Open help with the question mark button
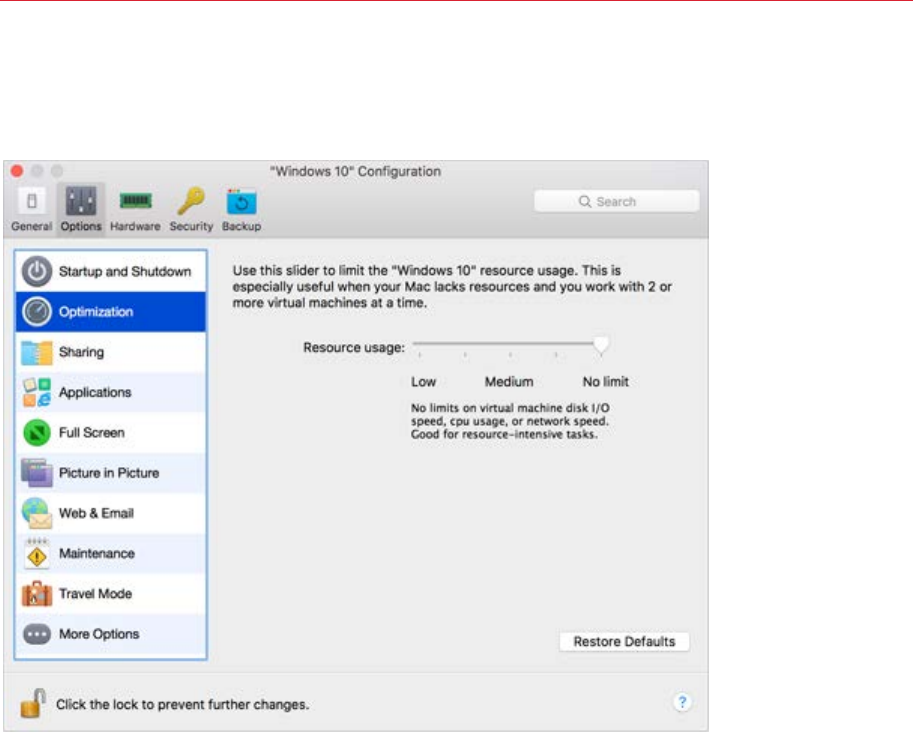913x732 pixels. coord(682,702)
